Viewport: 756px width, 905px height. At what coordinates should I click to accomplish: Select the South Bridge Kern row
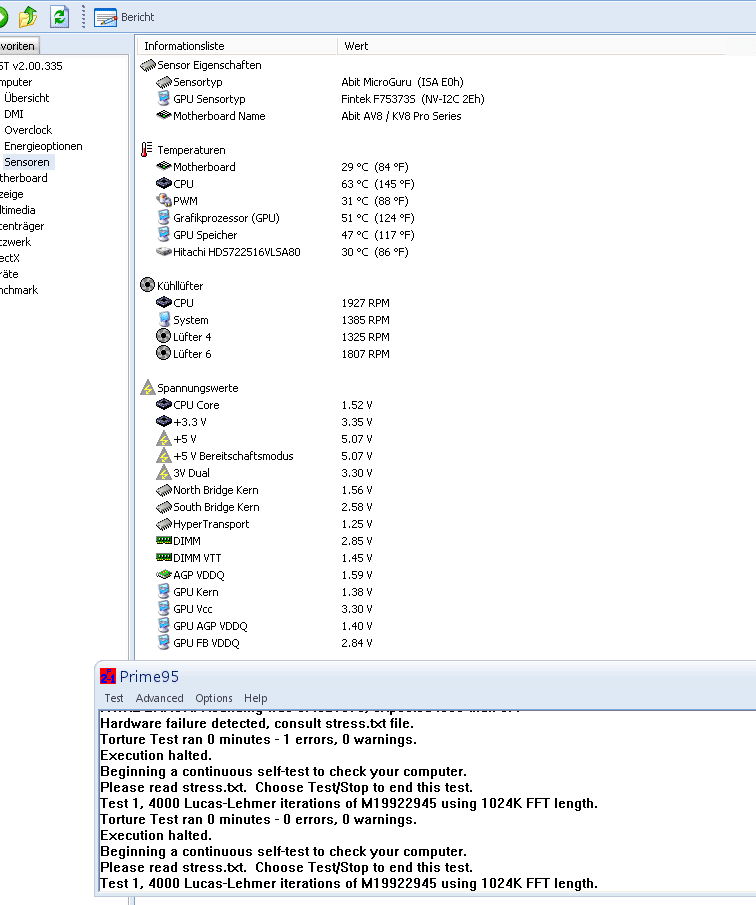264,507
